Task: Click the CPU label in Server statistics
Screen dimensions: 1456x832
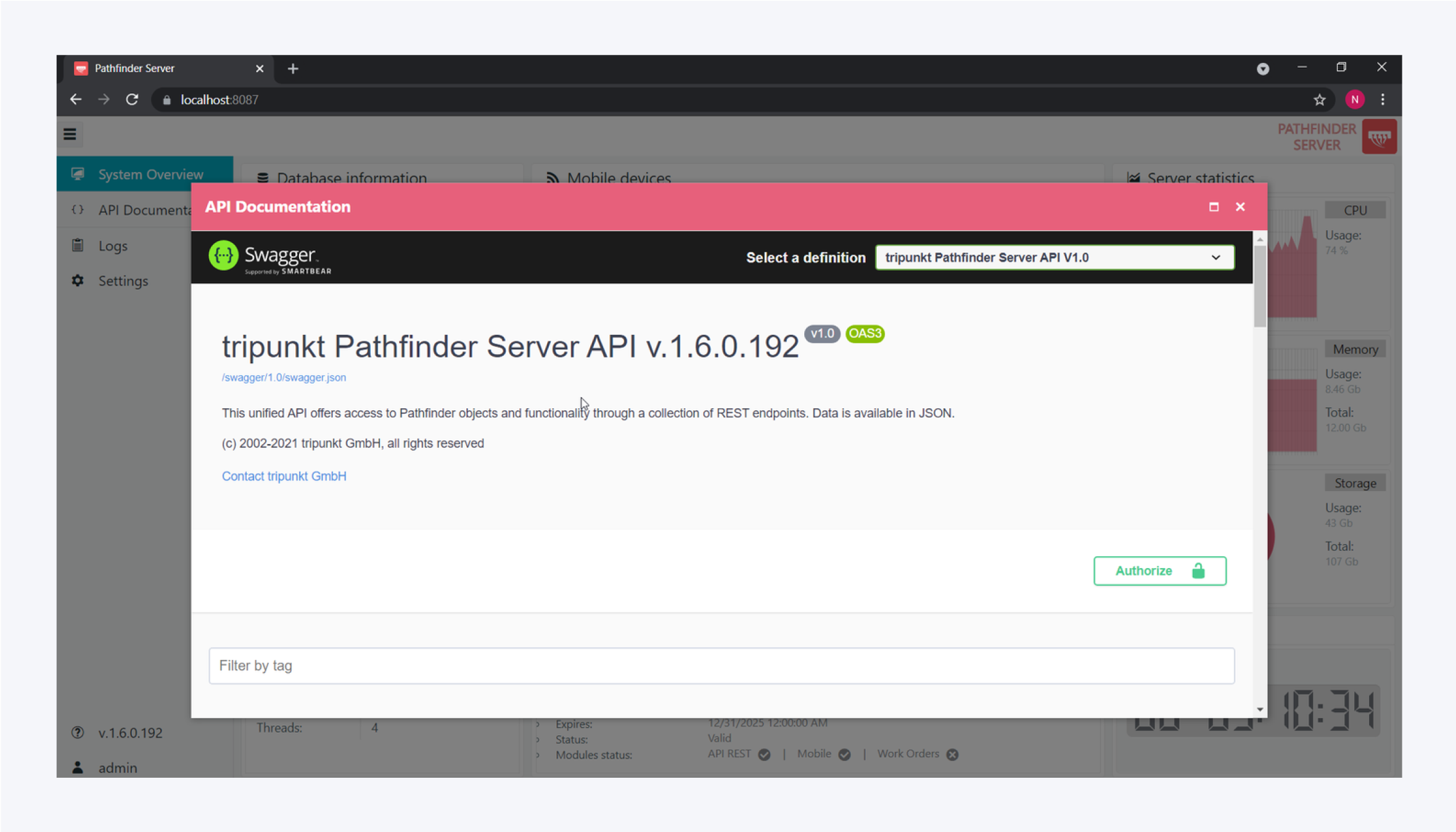Action: pos(1355,210)
